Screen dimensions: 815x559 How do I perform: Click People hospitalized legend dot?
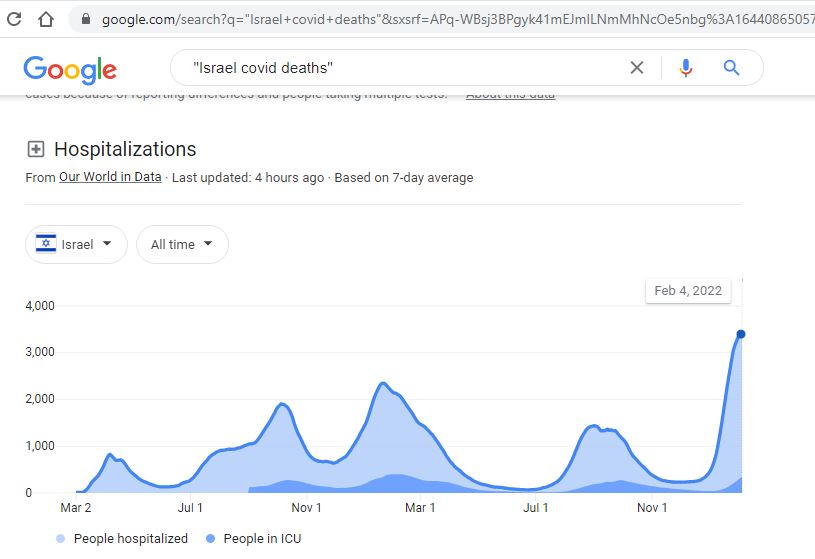[x=62, y=539]
